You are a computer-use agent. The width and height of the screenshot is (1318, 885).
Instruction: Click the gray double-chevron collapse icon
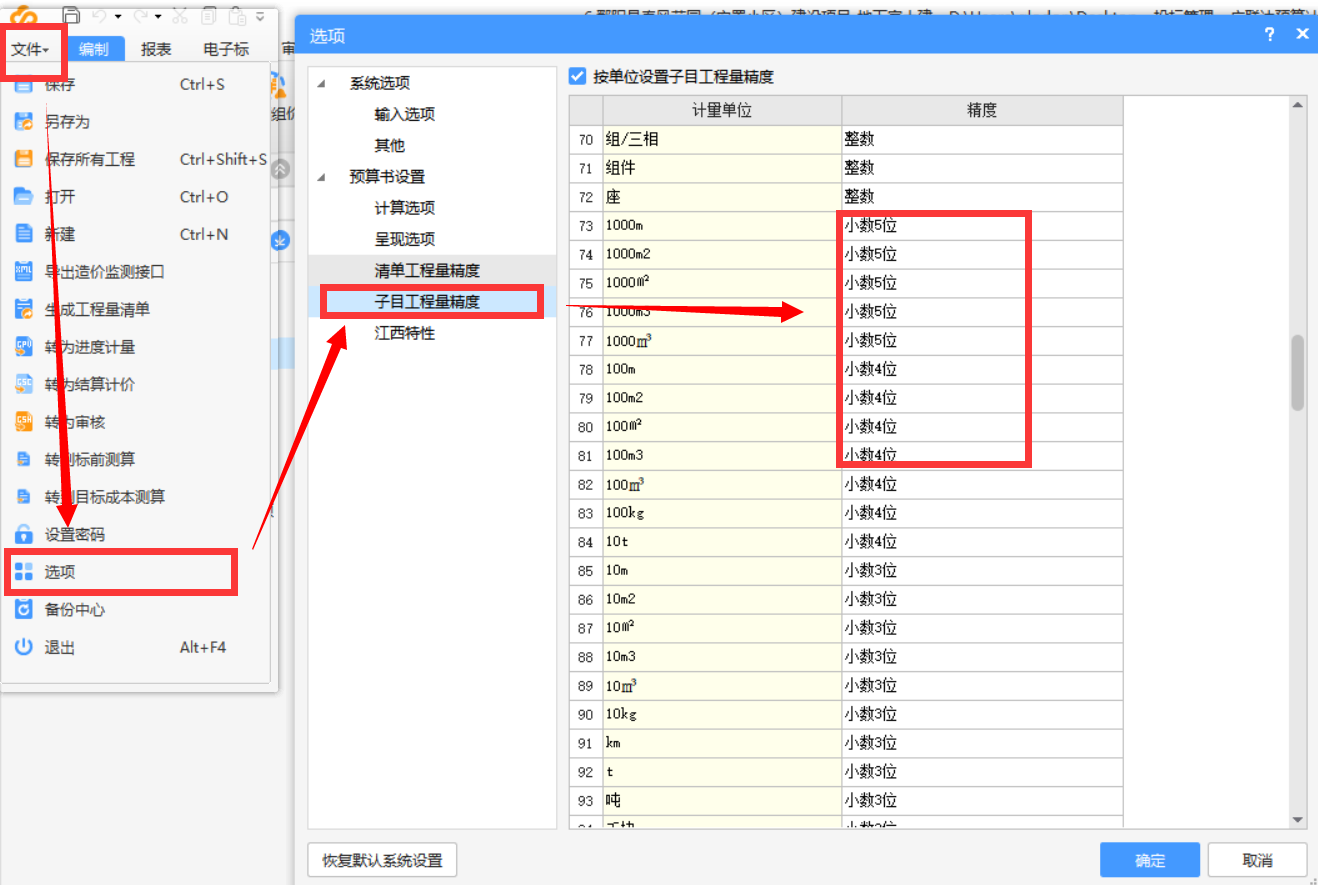click(x=281, y=170)
